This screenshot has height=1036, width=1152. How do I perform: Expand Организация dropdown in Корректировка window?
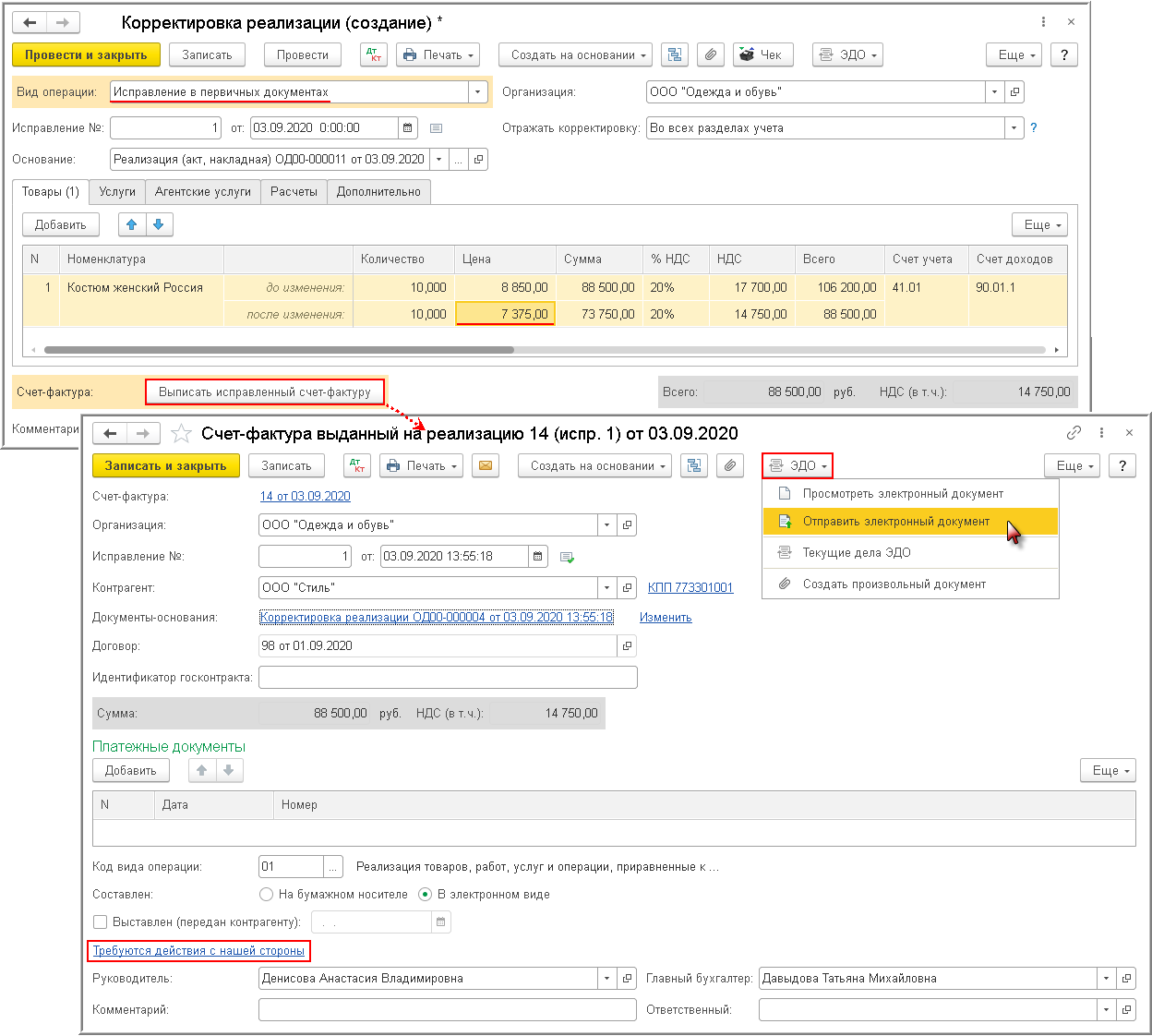tap(994, 92)
